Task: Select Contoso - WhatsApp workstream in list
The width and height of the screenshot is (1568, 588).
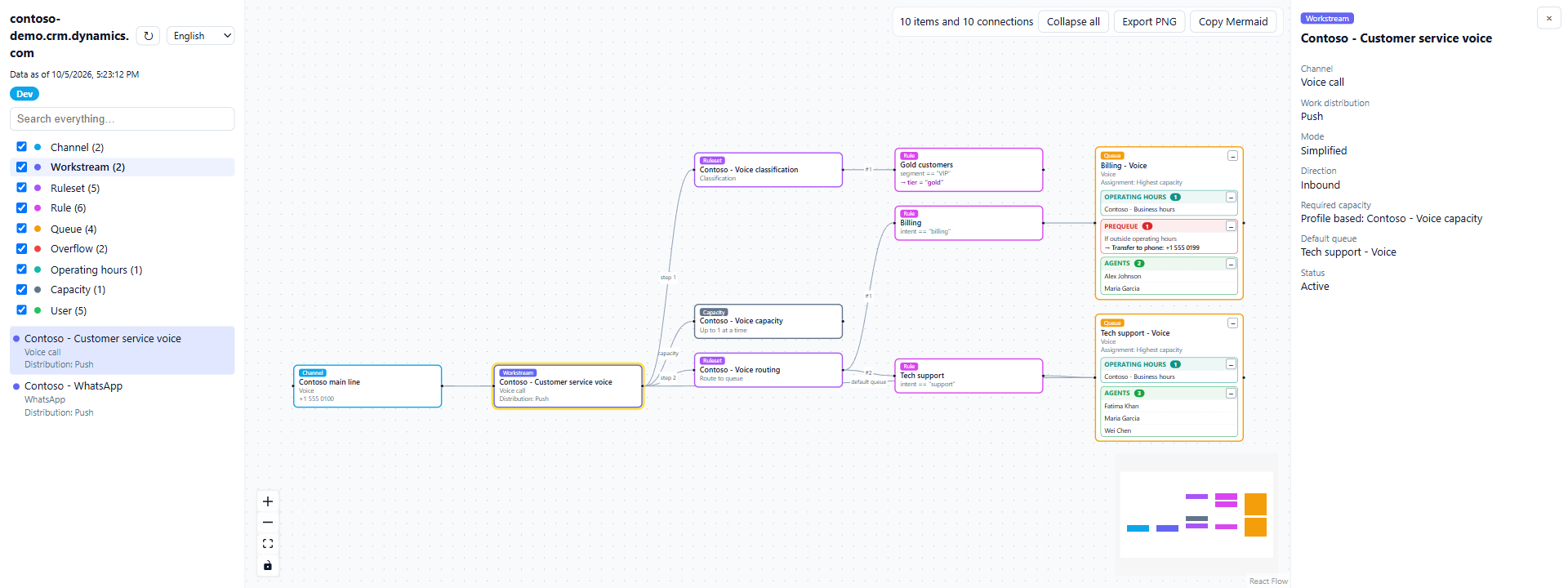Action: click(x=122, y=399)
